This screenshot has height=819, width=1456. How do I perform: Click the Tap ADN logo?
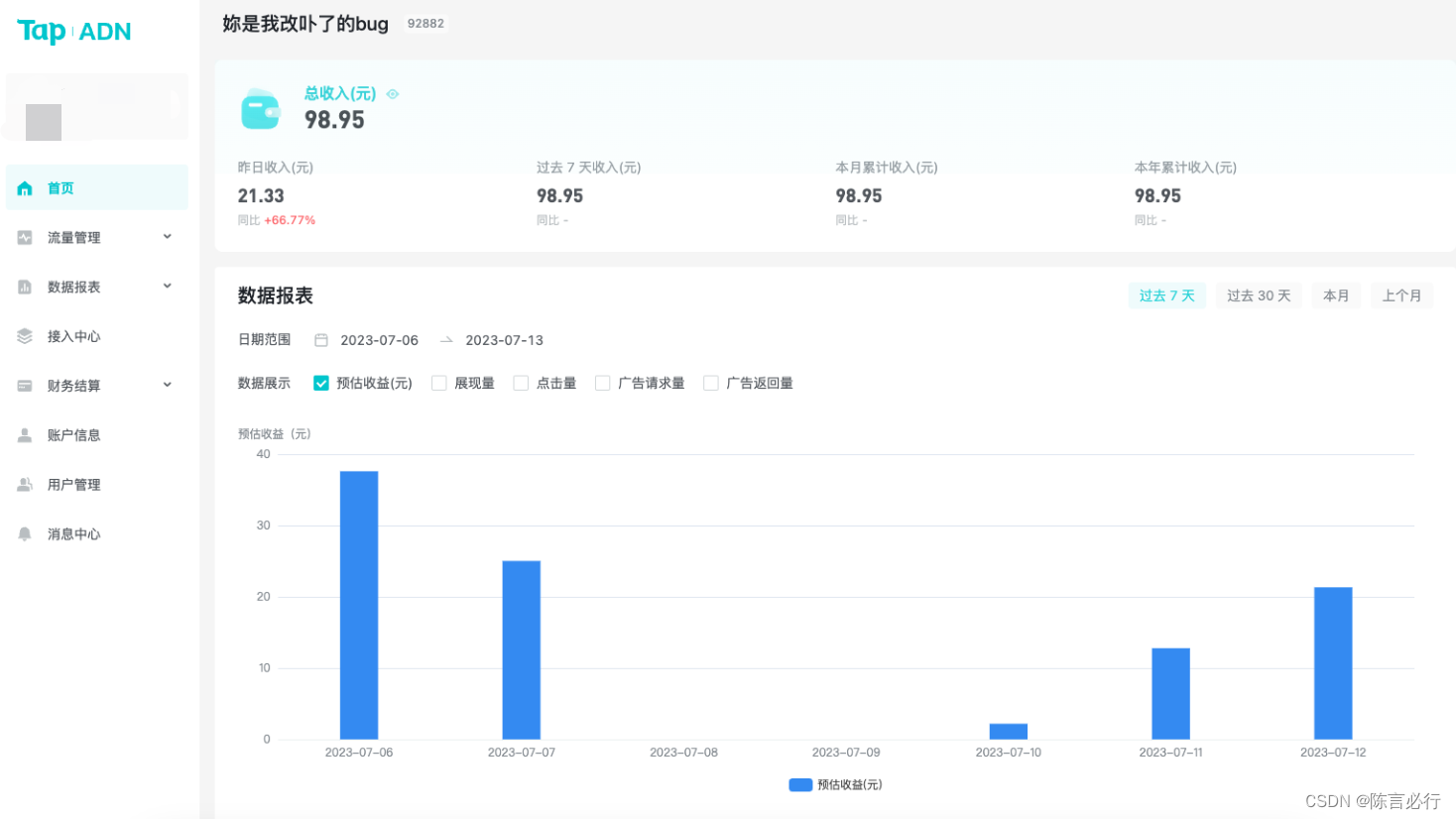click(74, 32)
